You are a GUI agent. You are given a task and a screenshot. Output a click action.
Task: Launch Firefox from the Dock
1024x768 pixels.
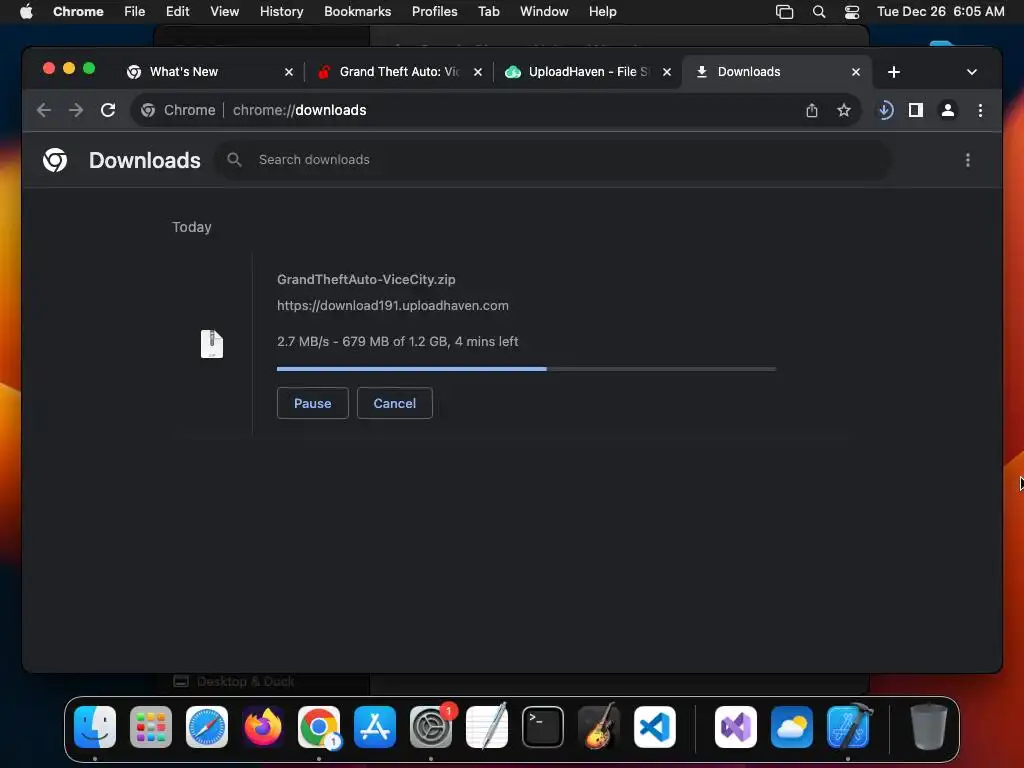pyautogui.click(x=263, y=727)
